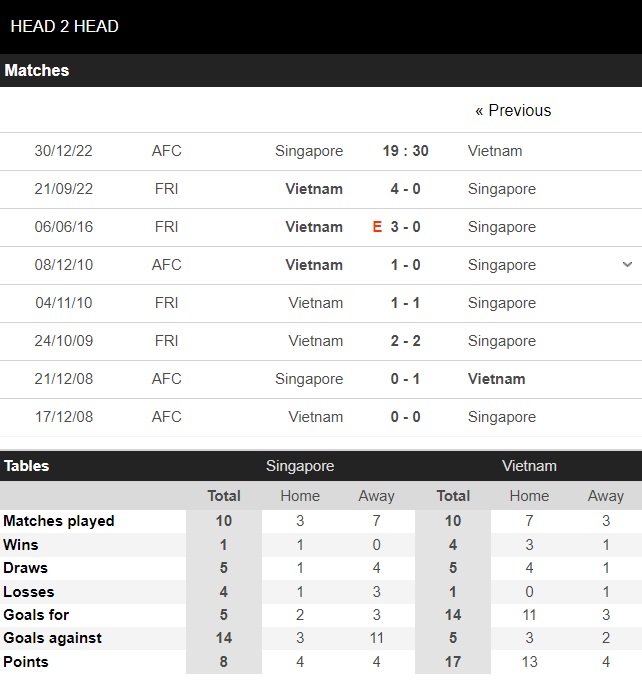Open the 0 - 1 score on 21/12/08

tap(405, 379)
